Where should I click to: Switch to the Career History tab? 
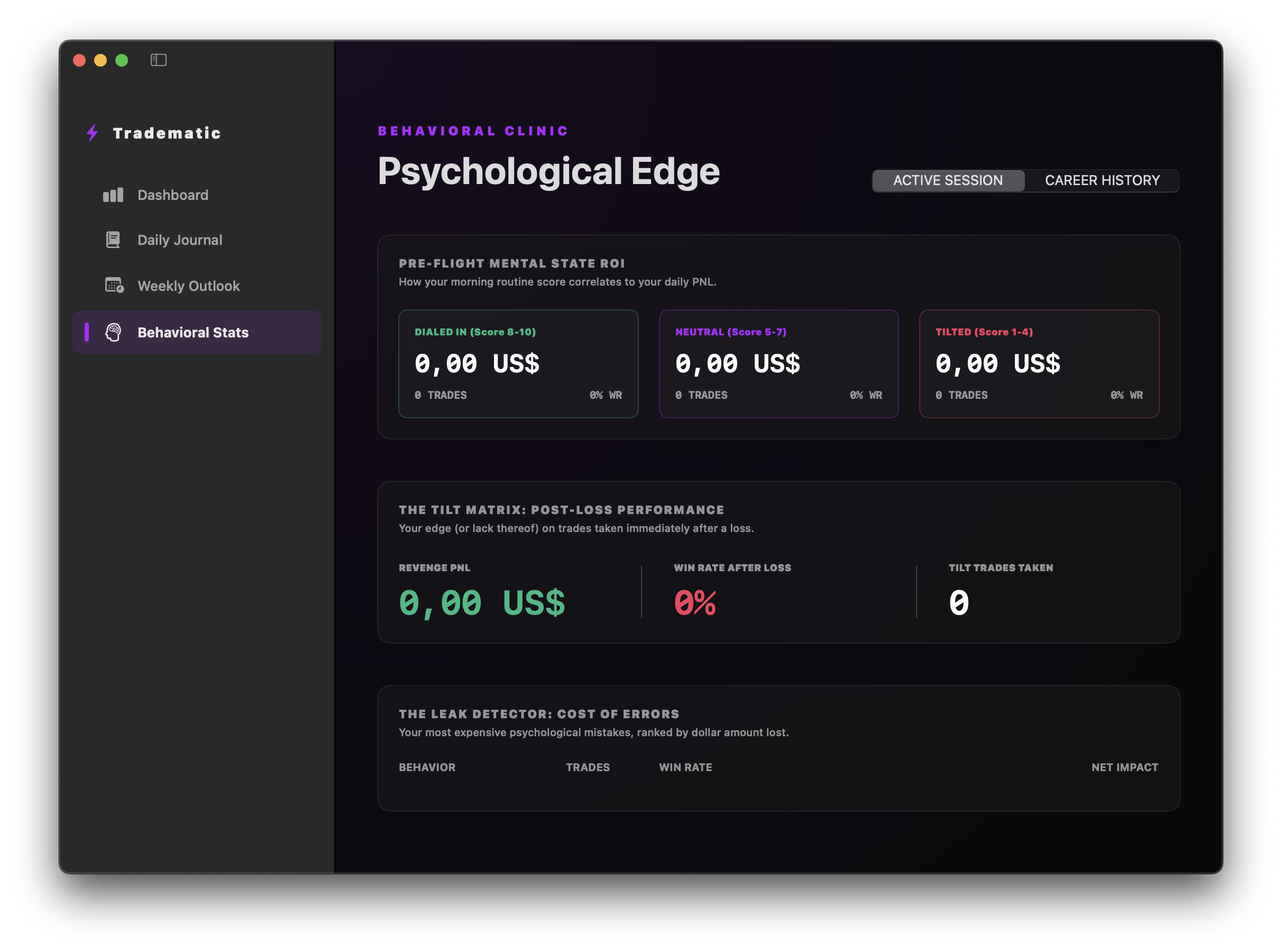1101,180
